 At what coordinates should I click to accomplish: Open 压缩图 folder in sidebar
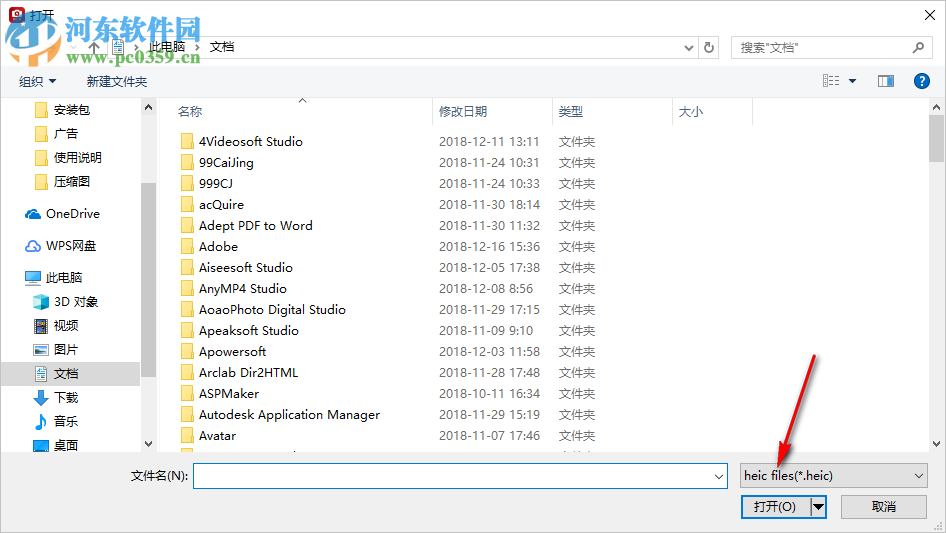[x=62, y=182]
